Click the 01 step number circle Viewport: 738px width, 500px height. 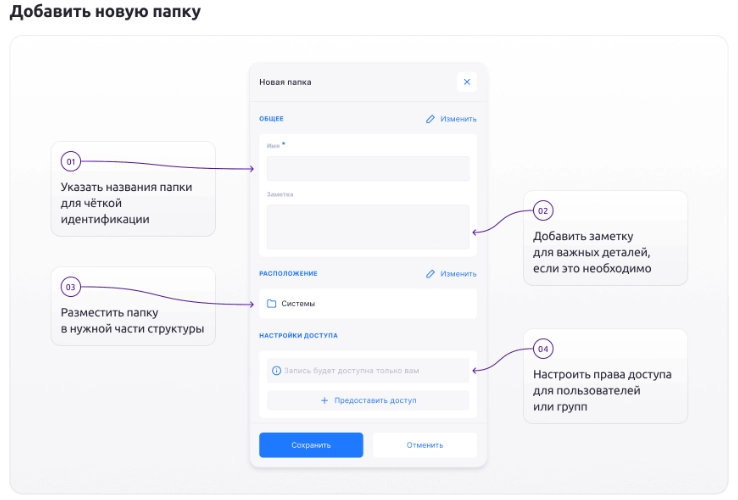coord(71,161)
